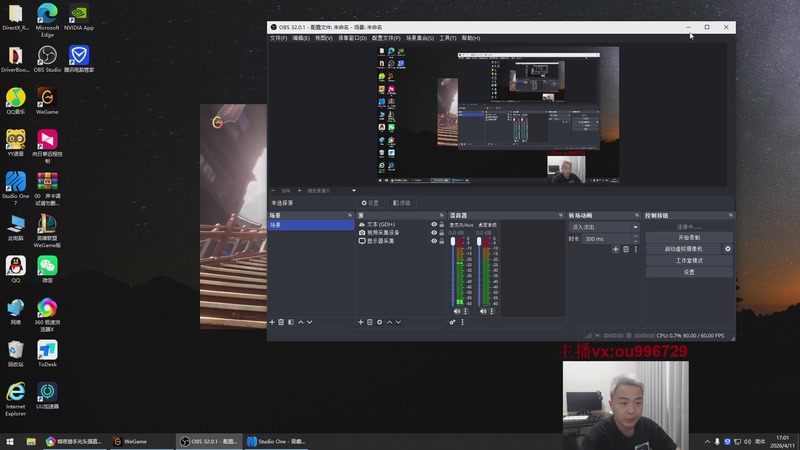The image size is (800, 450).
Task: Click the Start Recording button
Action: tap(689, 238)
